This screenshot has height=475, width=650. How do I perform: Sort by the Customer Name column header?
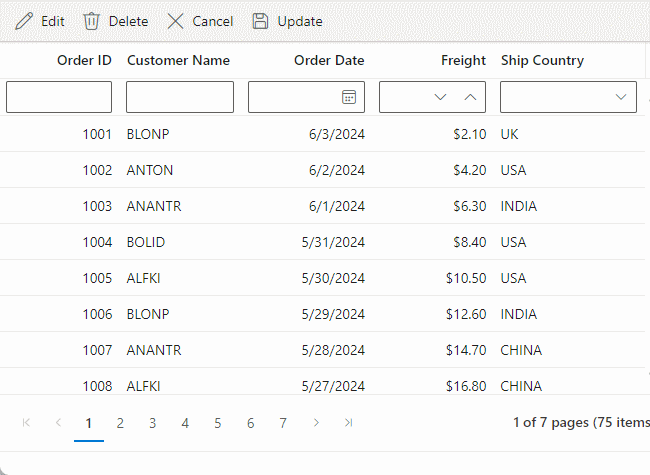coord(178,61)
